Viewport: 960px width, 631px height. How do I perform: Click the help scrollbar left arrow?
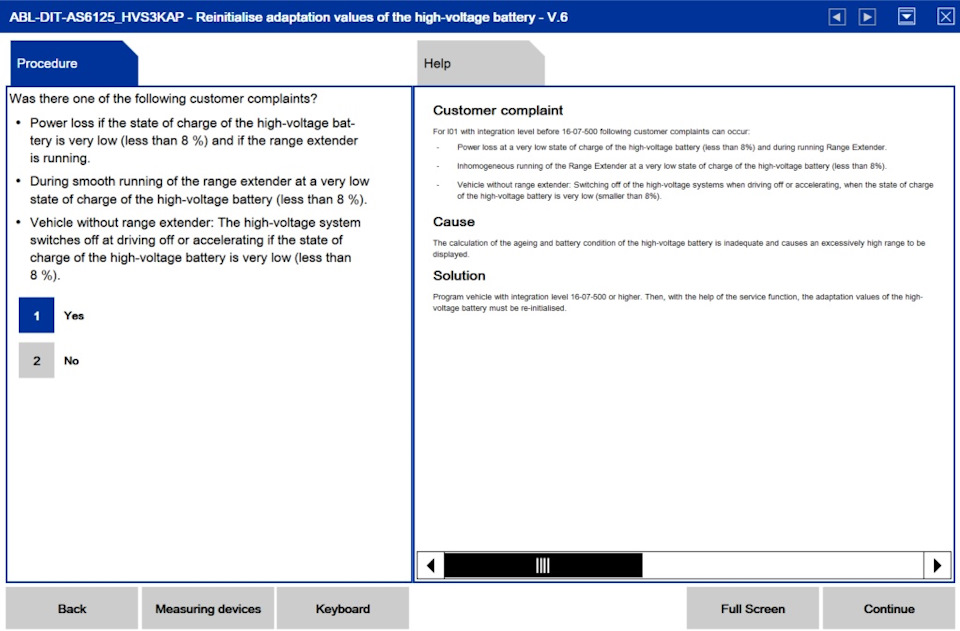pos(430,565)
